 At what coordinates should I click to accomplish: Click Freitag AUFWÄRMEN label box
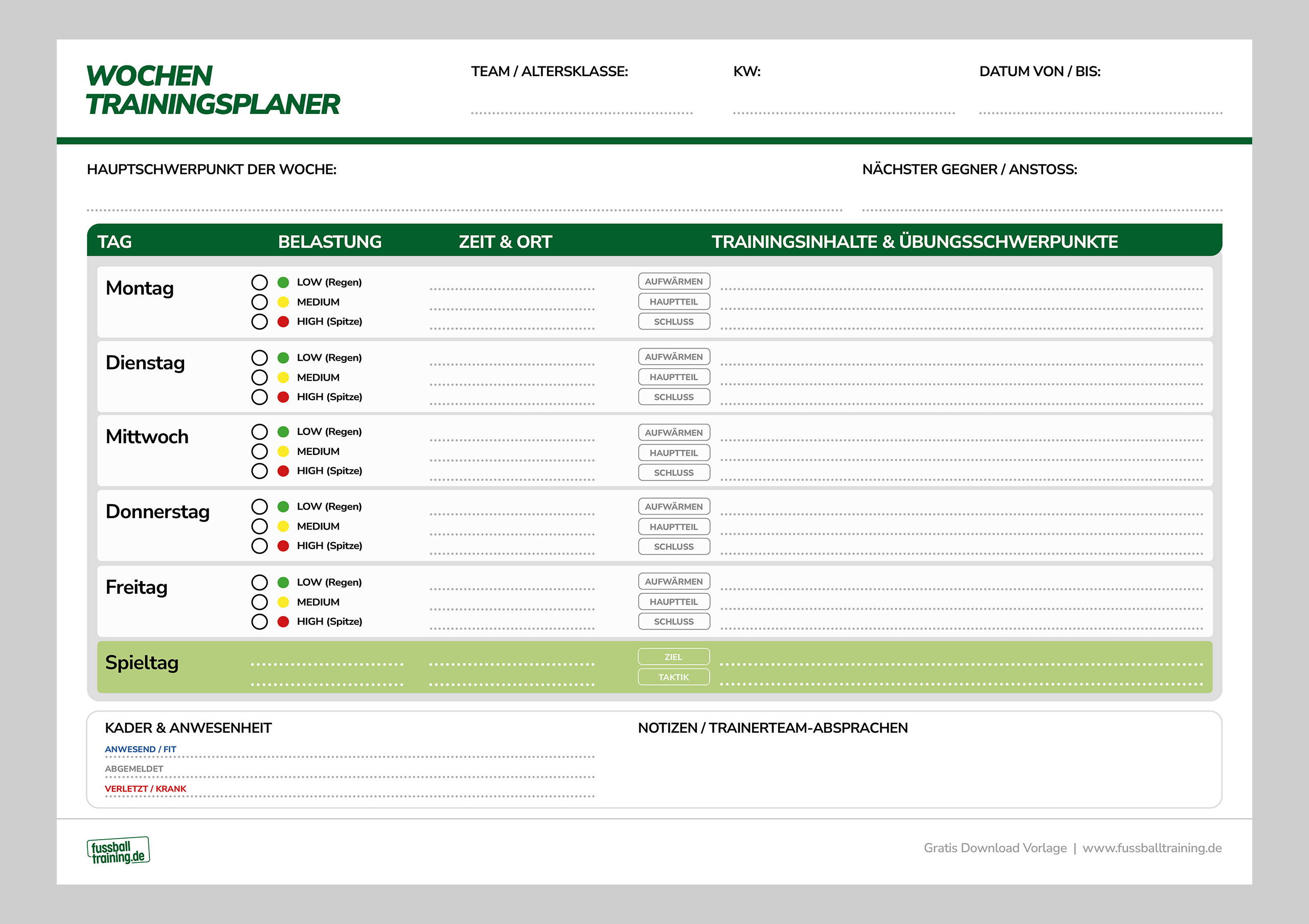pyautogui.click(x=674, y=582)
